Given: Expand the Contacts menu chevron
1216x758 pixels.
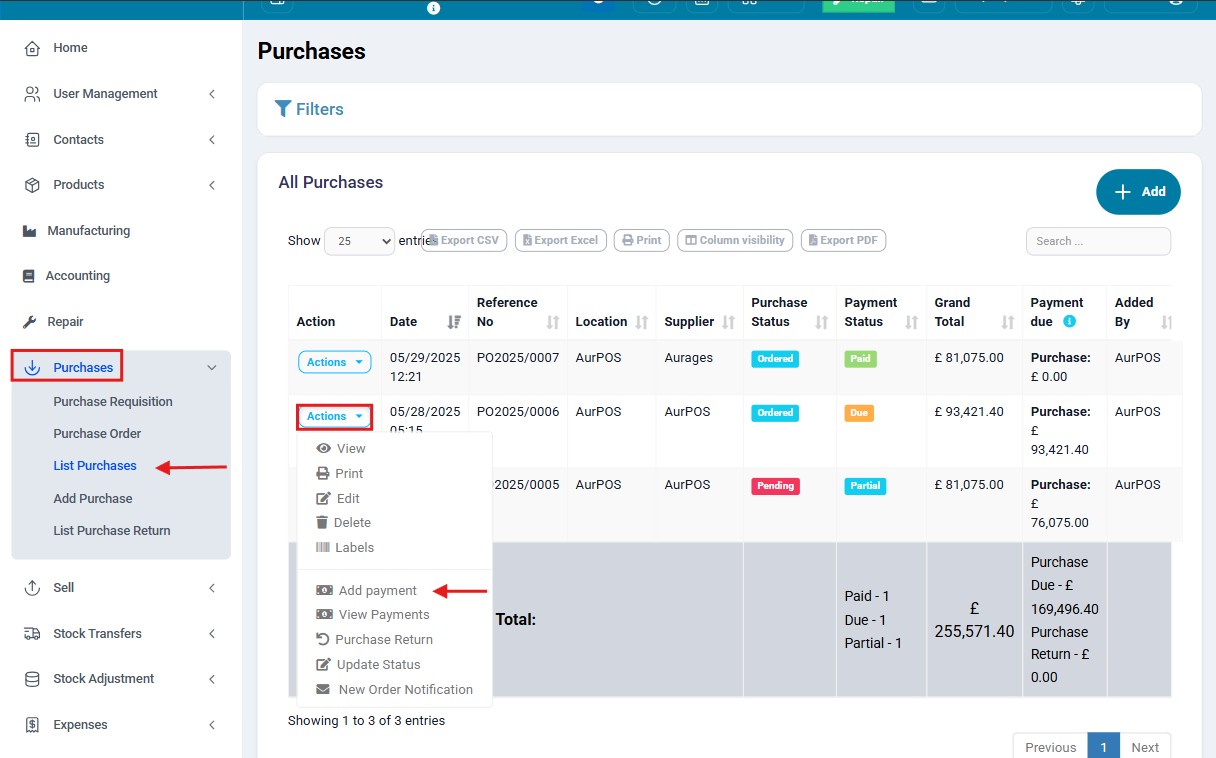Looking at the screenshot, I should click(x=212, y=140).
